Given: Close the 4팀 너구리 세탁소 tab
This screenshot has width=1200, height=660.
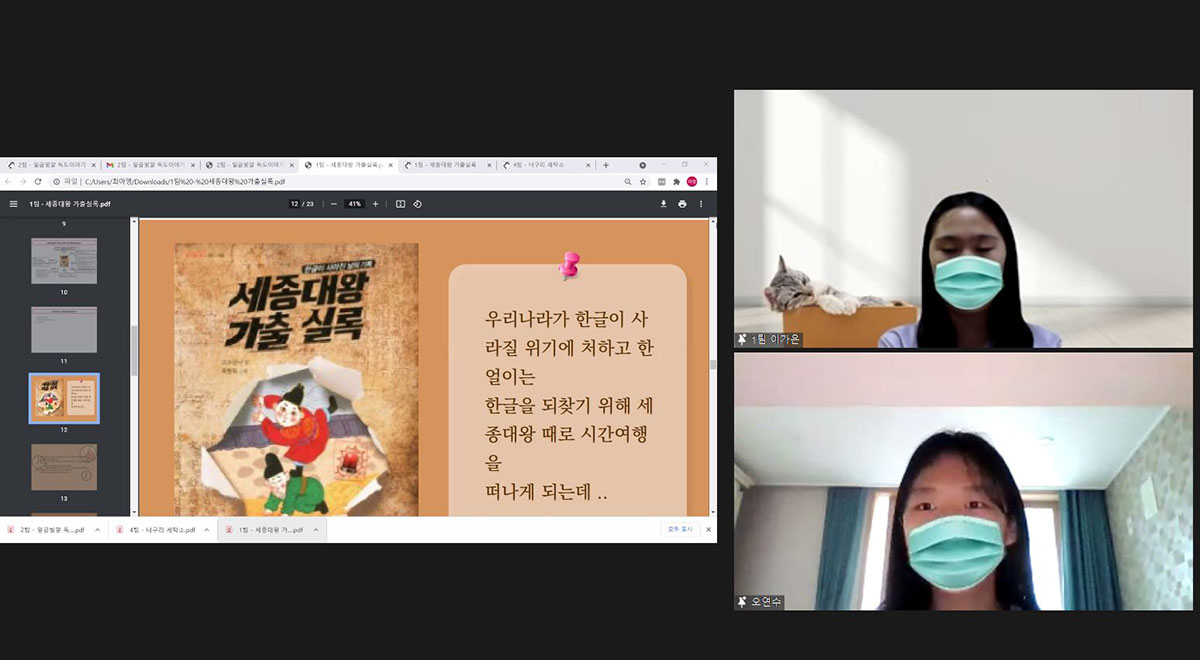Looking at the screenshot, I should pos(589,165).
